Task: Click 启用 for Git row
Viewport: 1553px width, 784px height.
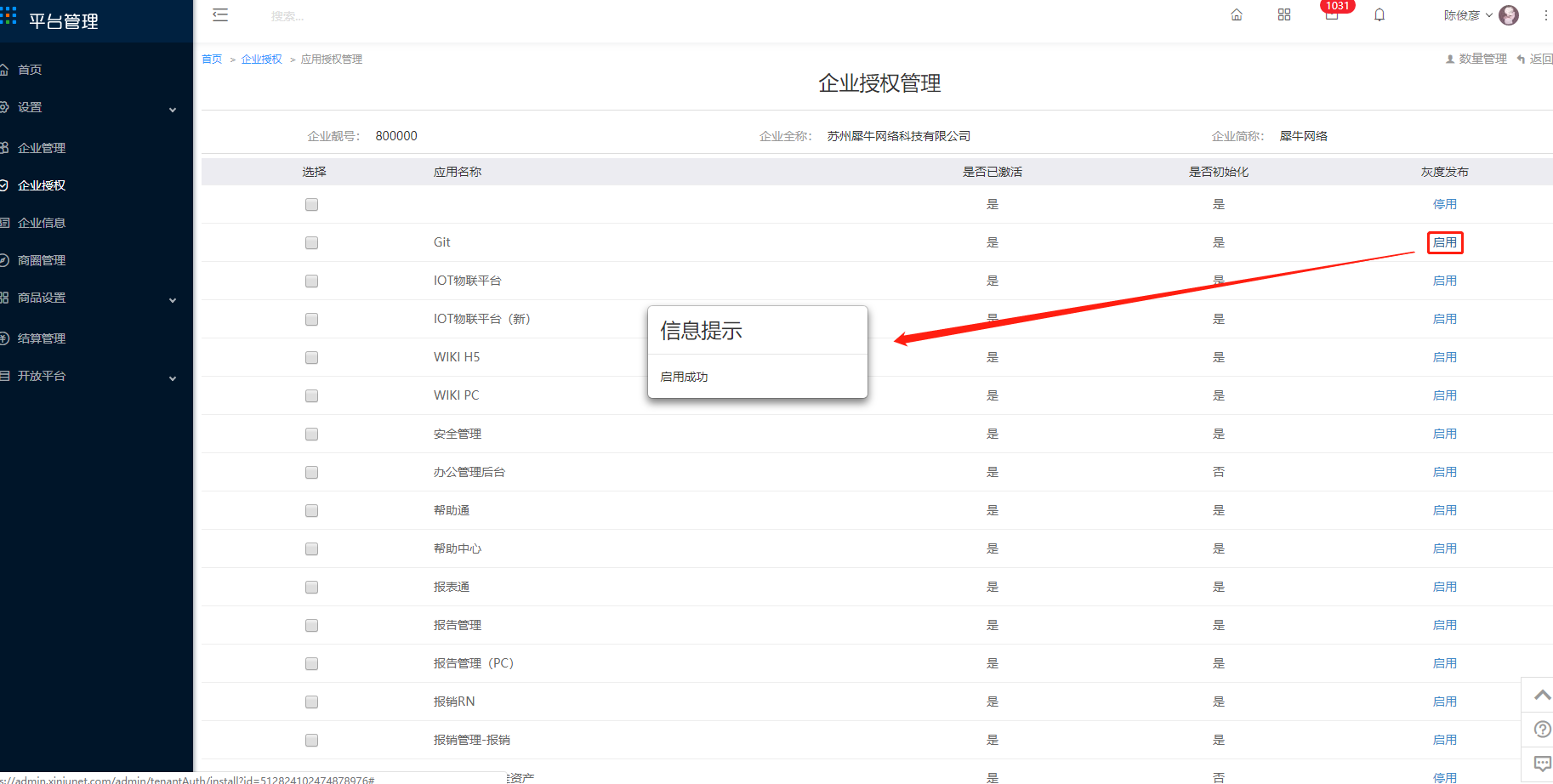Action: [x=1445, y=242]
